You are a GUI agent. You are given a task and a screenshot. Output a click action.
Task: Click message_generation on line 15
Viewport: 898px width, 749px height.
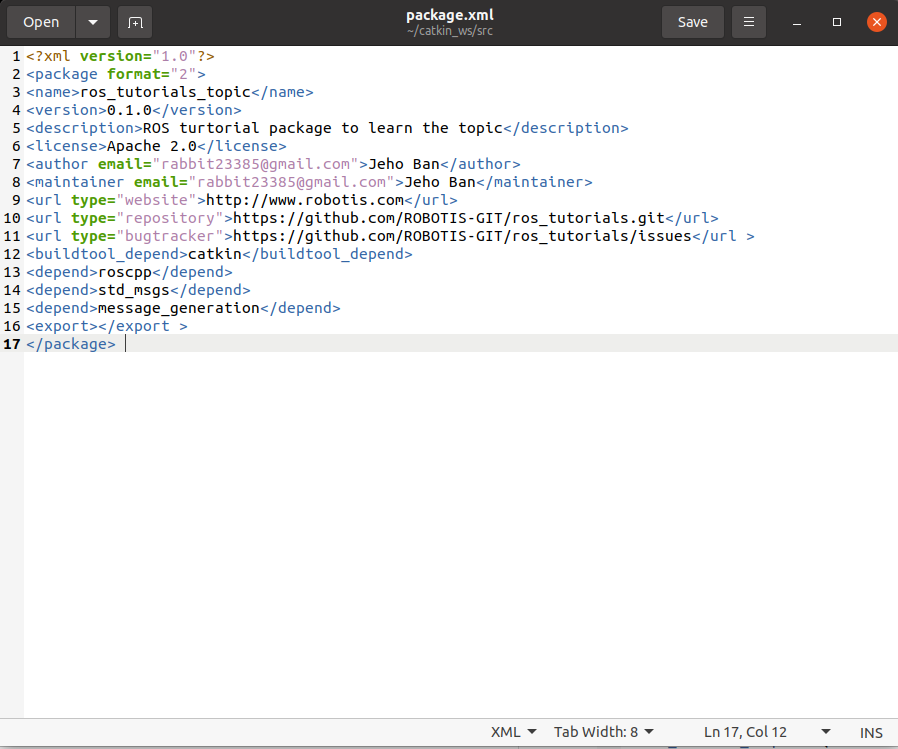(179, 308)
